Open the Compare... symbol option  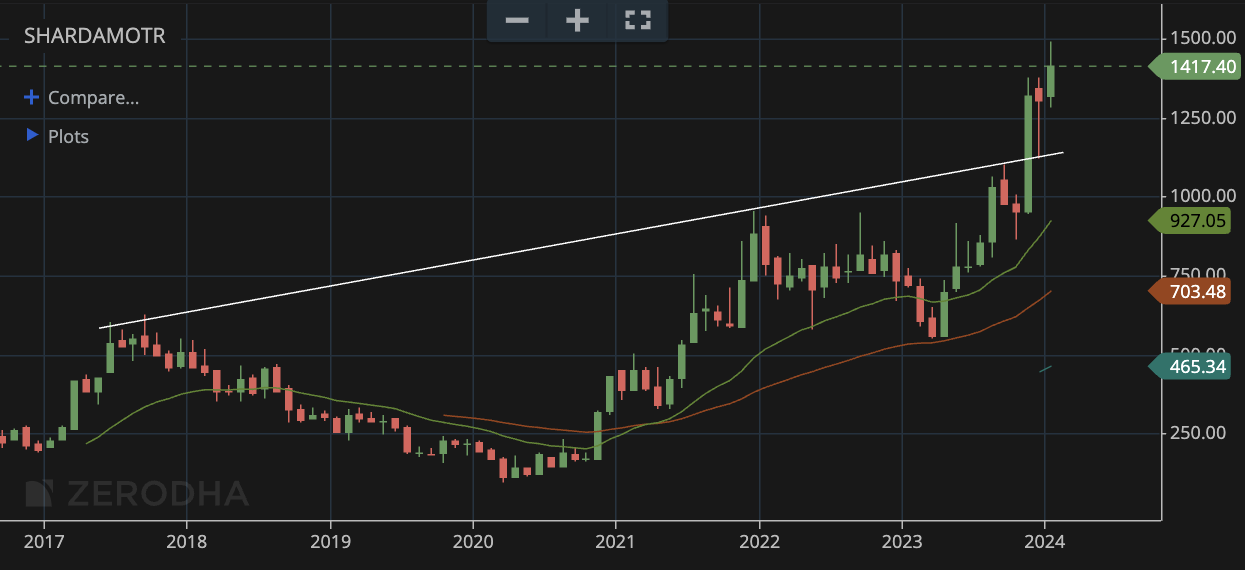pos(93,98)
